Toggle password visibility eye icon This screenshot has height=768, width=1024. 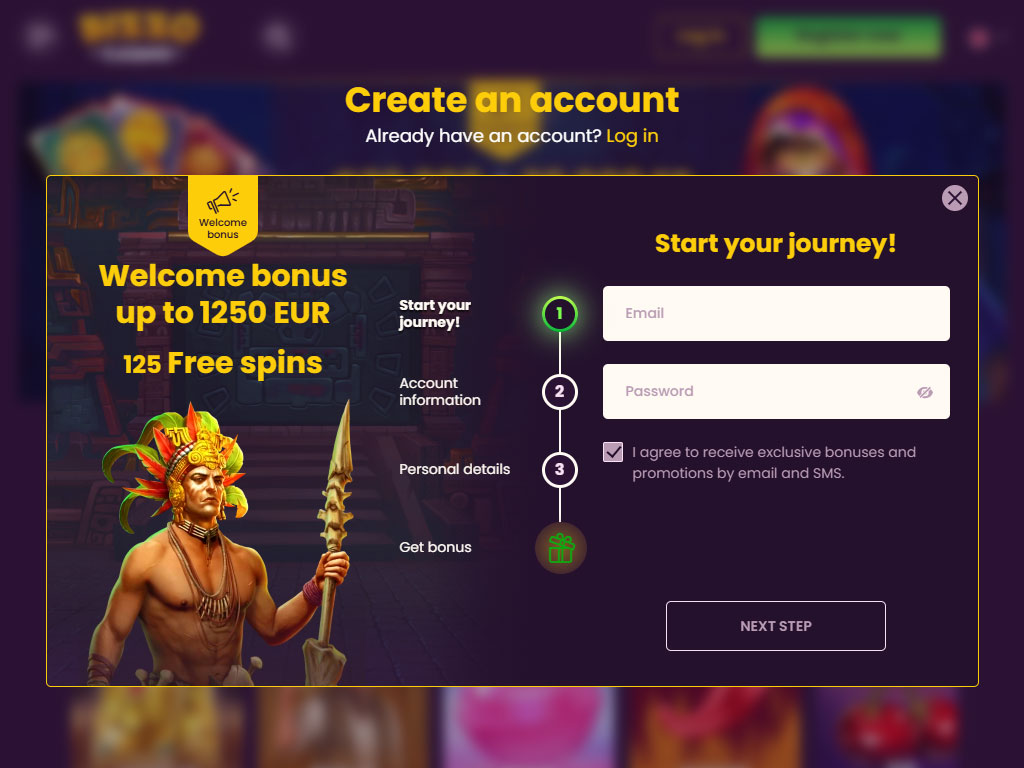(924, 392)
